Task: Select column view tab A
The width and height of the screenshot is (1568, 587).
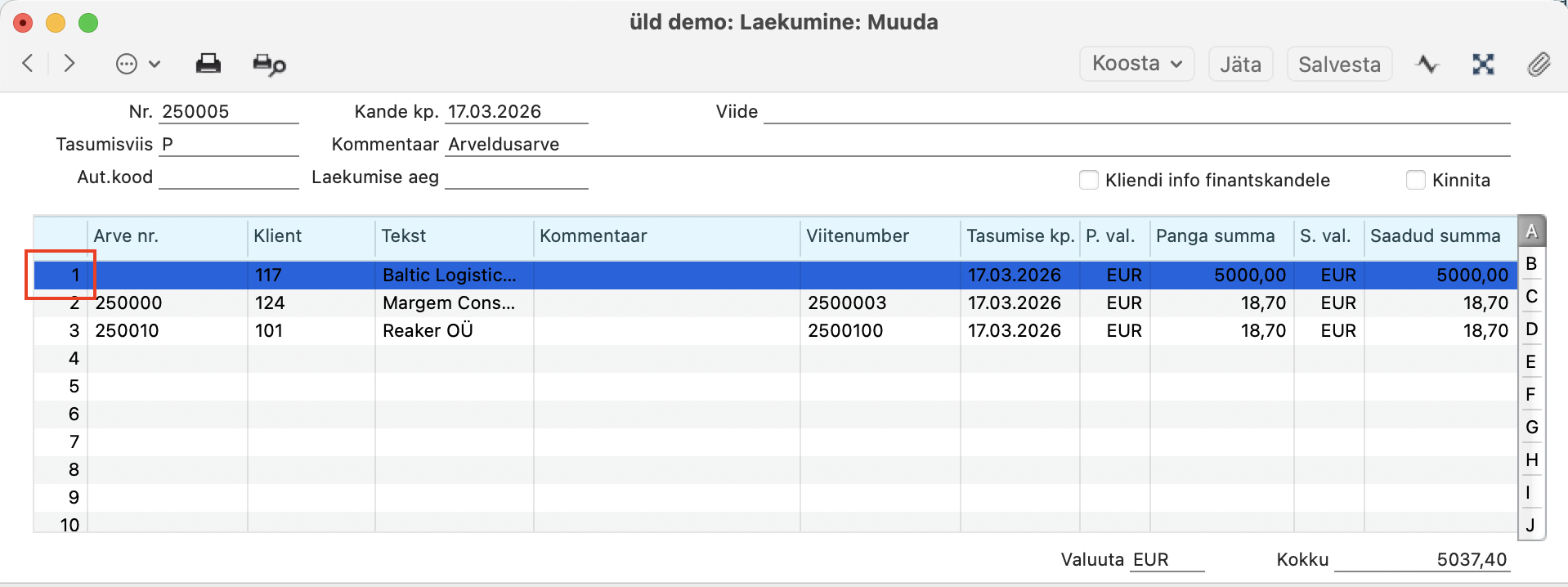Action: coord(1531,231)
